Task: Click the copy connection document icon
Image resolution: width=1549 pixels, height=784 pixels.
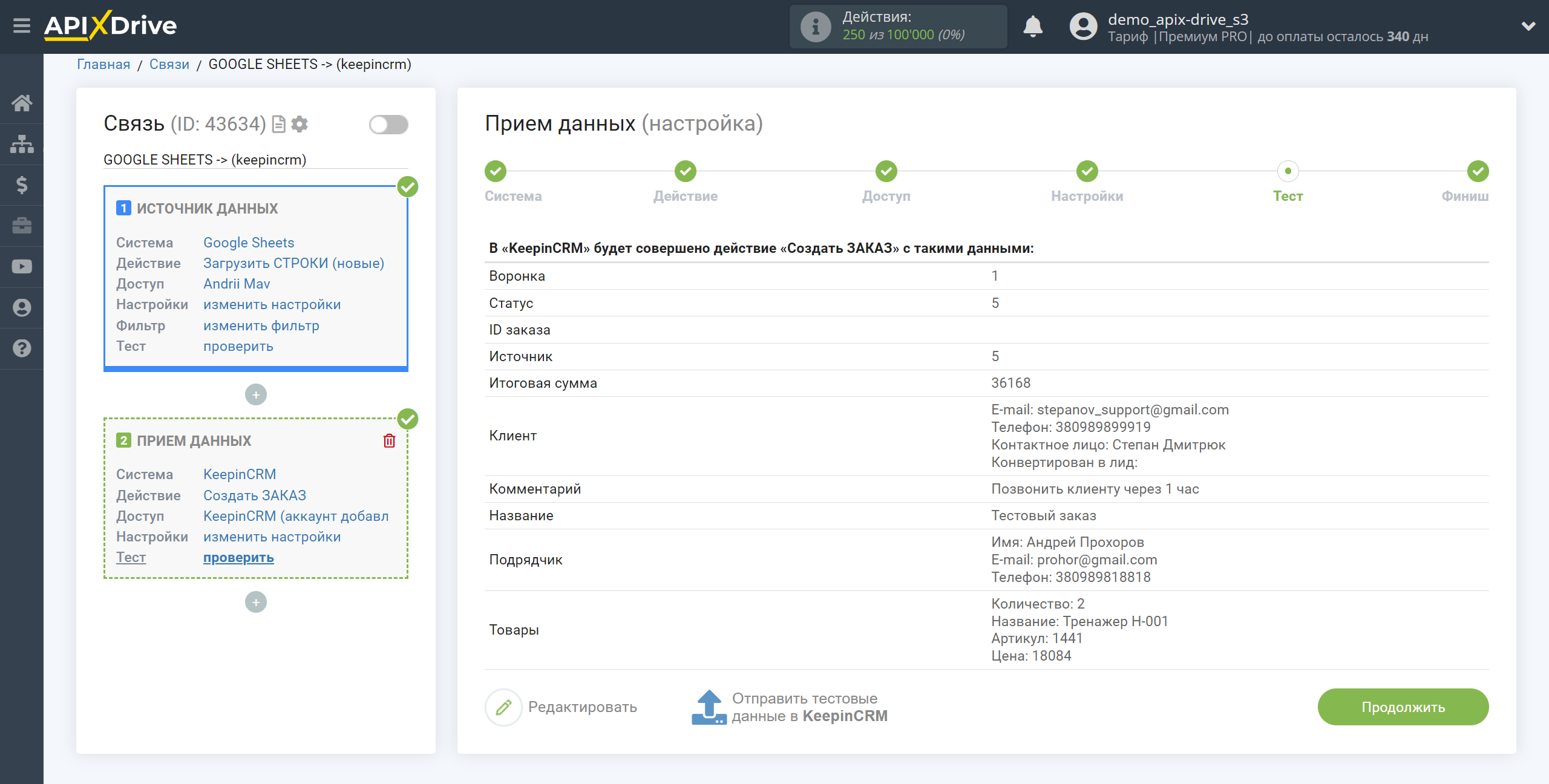Action: [279, 124]
